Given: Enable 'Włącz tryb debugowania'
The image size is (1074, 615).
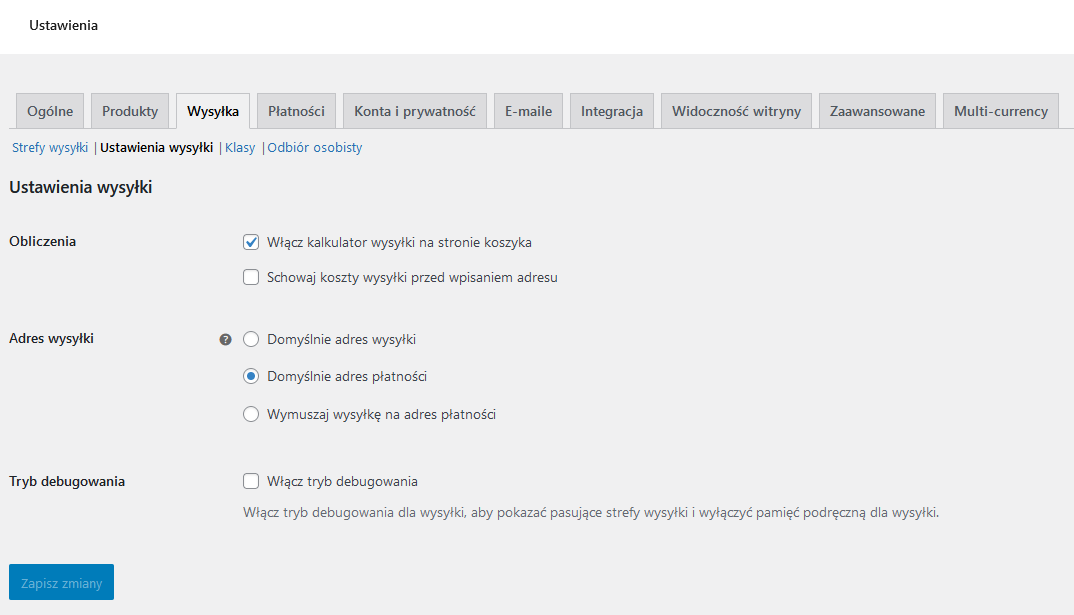Looking at the screenshot, I should tap(251, 481).
